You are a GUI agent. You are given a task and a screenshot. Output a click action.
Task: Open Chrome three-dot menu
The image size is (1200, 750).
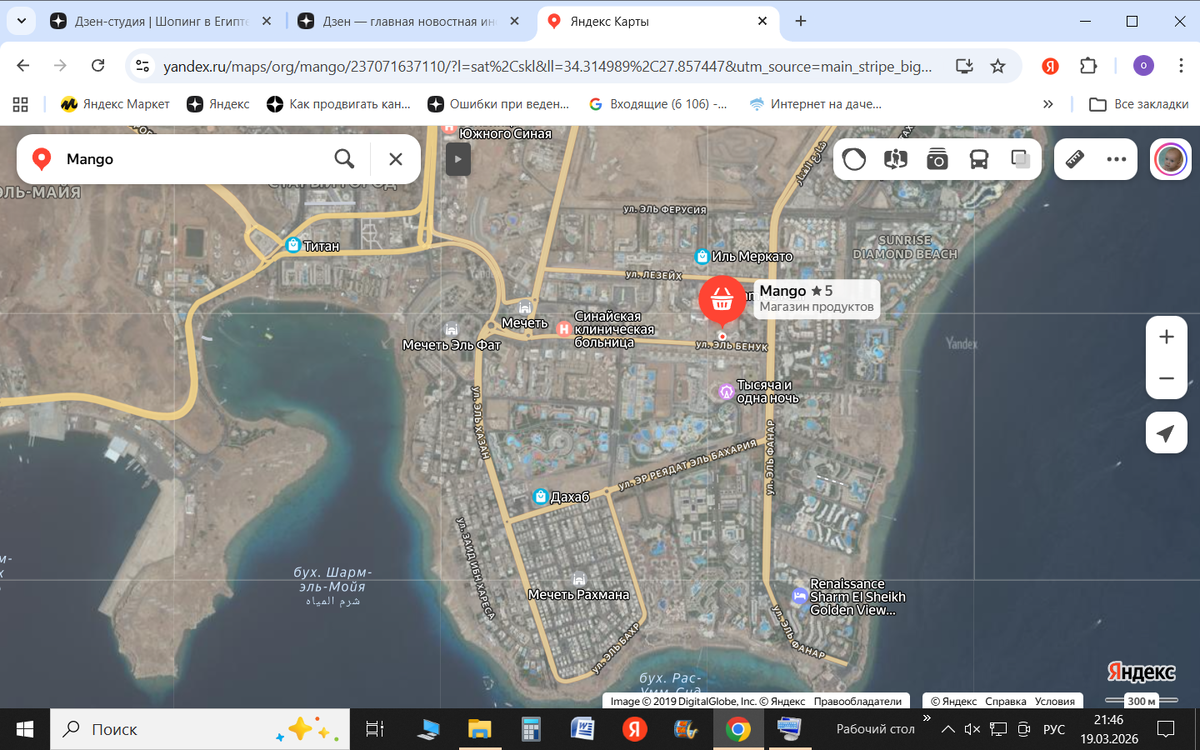tap(1180, 66)
